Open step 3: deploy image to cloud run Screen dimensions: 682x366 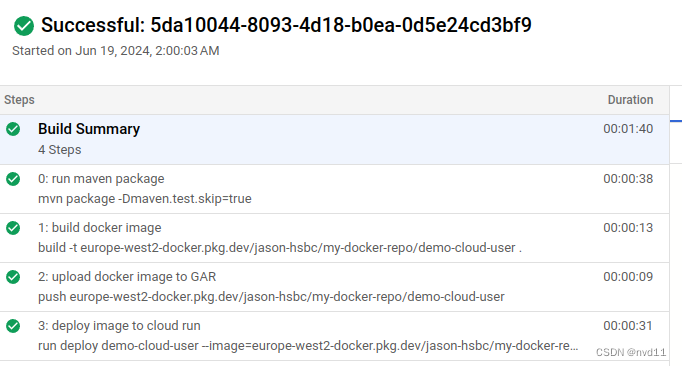334,336
